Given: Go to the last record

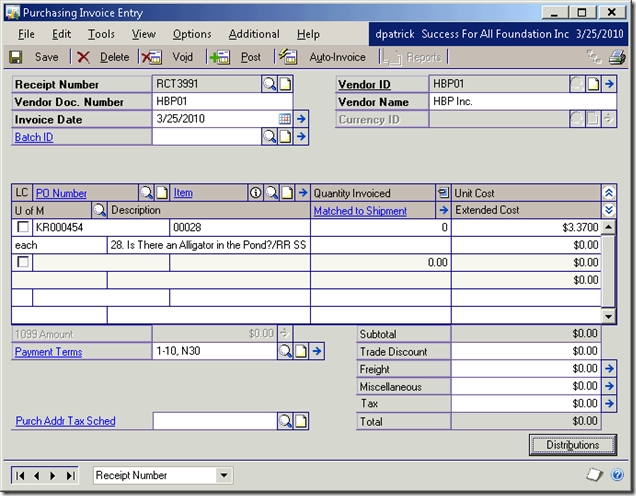Looking at the screenshot, I should pos(71,475).
